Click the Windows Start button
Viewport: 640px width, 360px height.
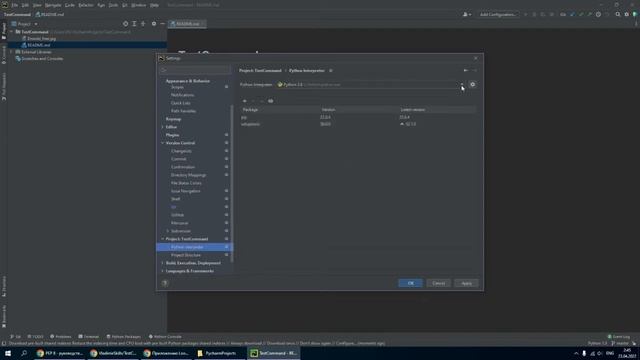8,353
